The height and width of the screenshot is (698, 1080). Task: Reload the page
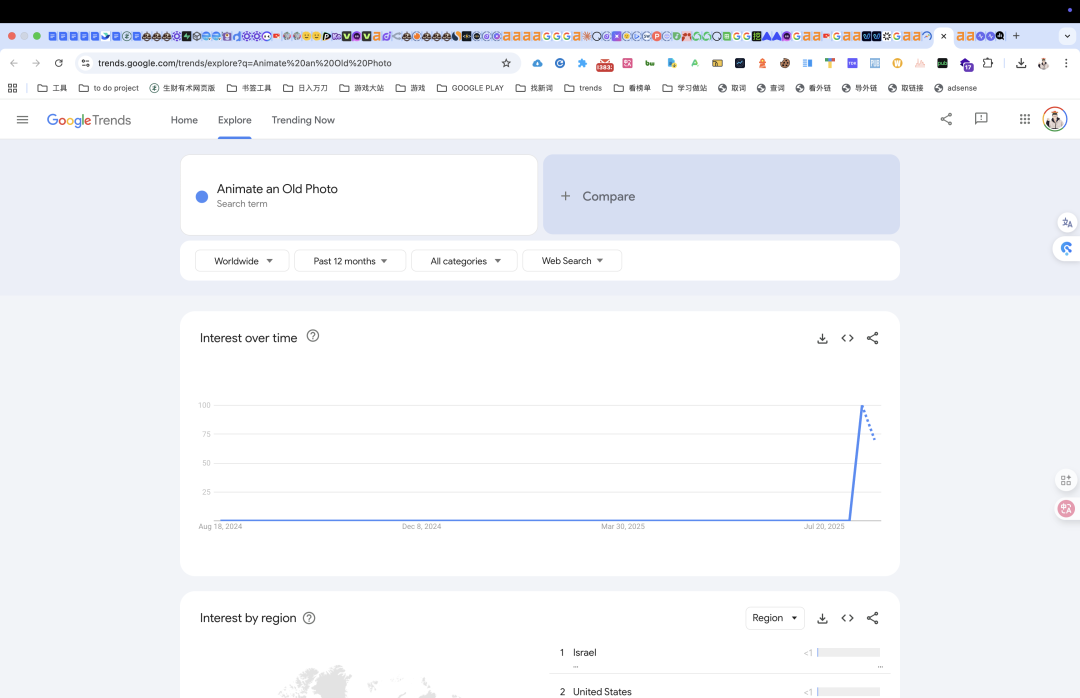(x=59, y=63)
